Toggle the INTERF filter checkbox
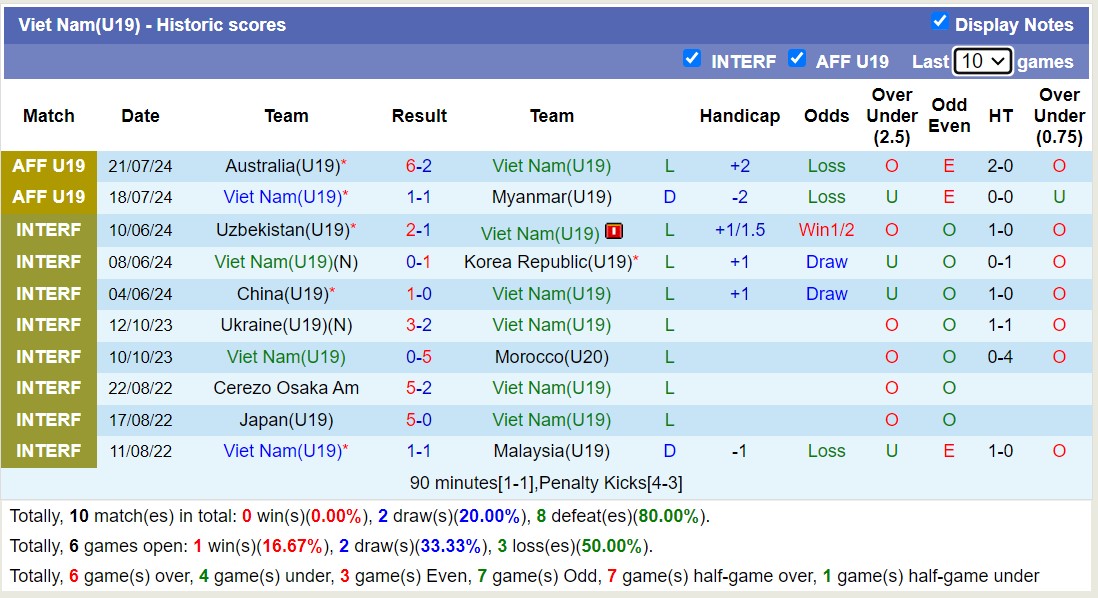Image resolution: width=1098 pixels, height=598 pixels. coord(691,59)
